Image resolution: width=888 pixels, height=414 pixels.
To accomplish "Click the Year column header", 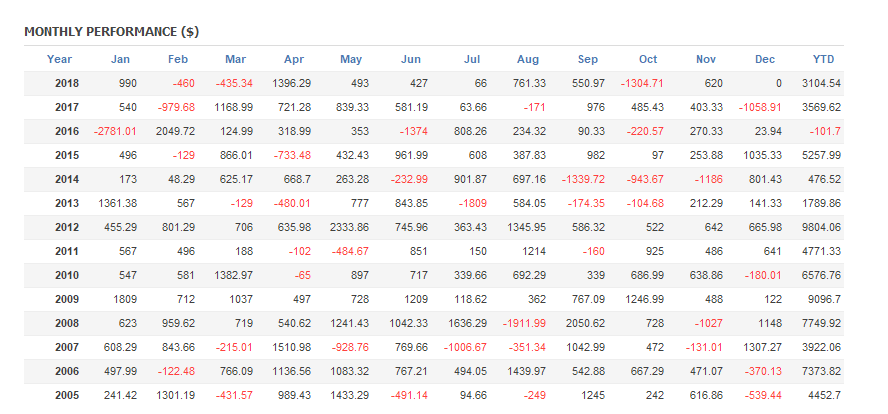I will coord(59,59).
